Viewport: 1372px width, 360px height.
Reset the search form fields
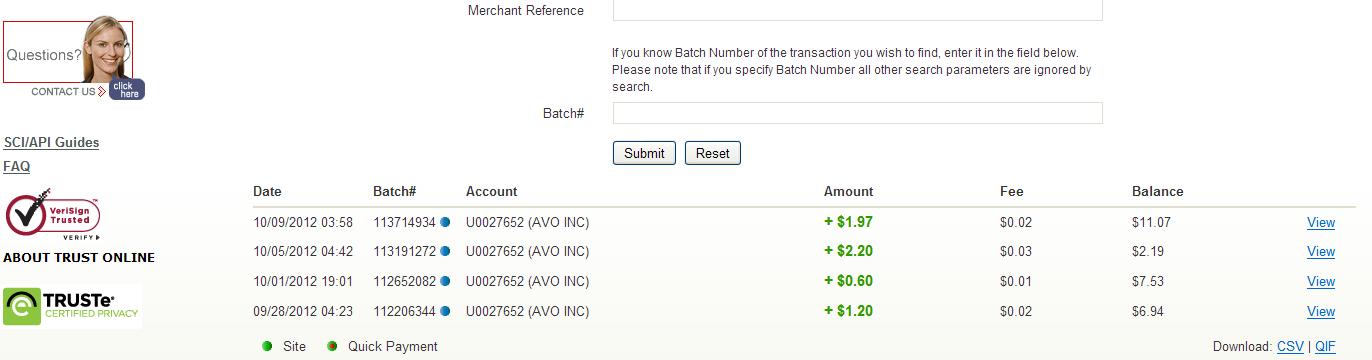713,153
